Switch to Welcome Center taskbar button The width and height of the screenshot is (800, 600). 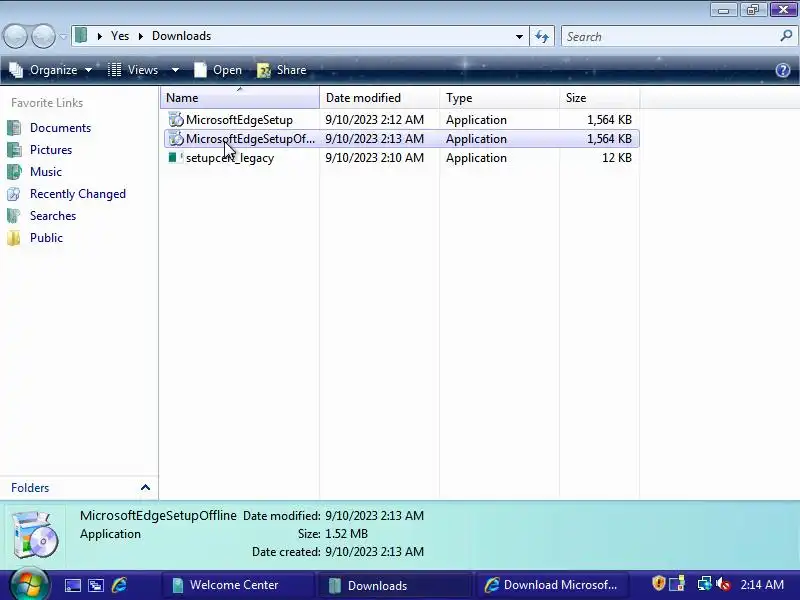[x=239, y=585]
